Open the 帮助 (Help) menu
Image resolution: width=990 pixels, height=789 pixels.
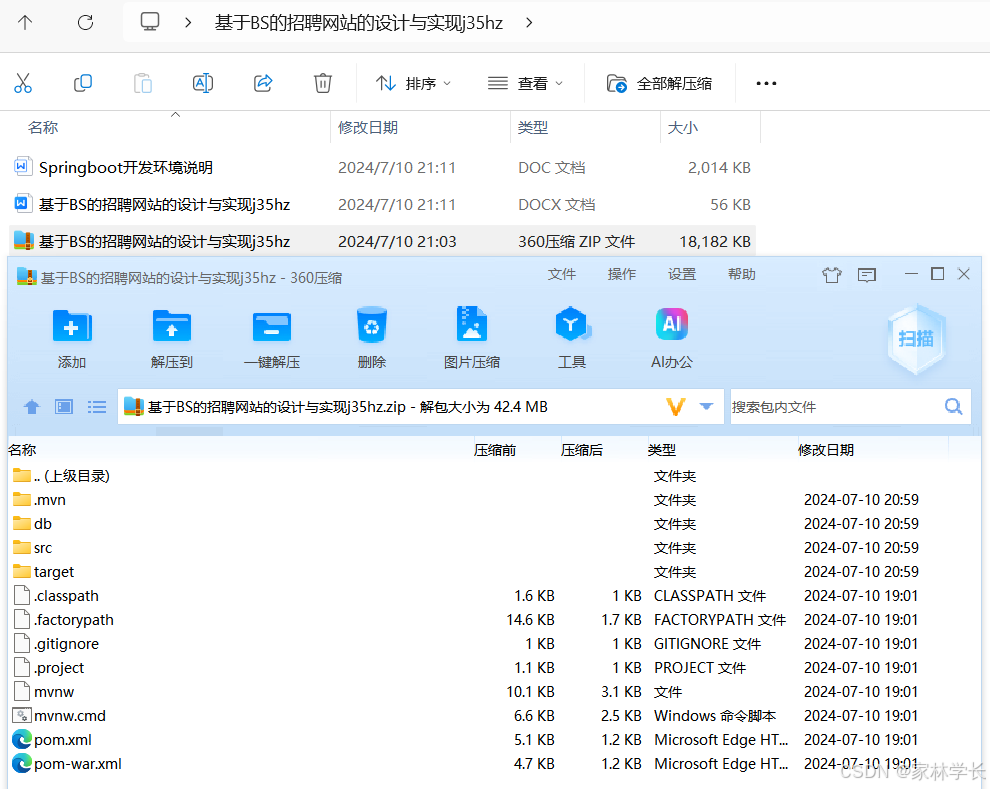point(742,273)
